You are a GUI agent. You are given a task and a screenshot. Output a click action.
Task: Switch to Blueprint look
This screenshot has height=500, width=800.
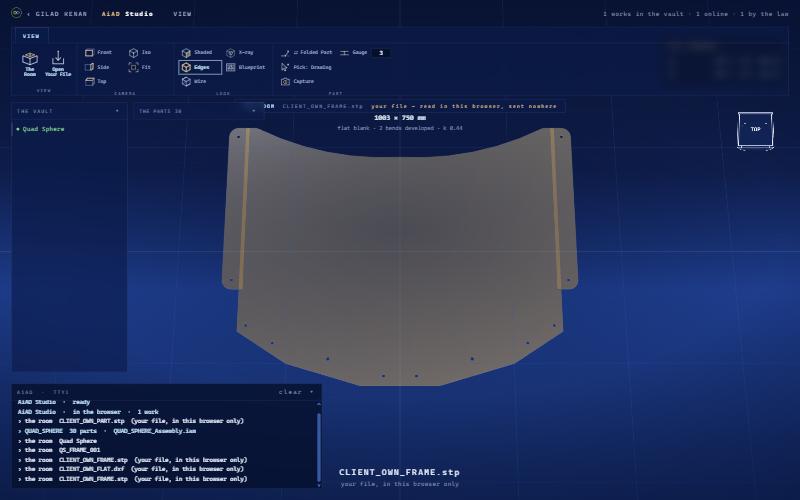[246, 67]
